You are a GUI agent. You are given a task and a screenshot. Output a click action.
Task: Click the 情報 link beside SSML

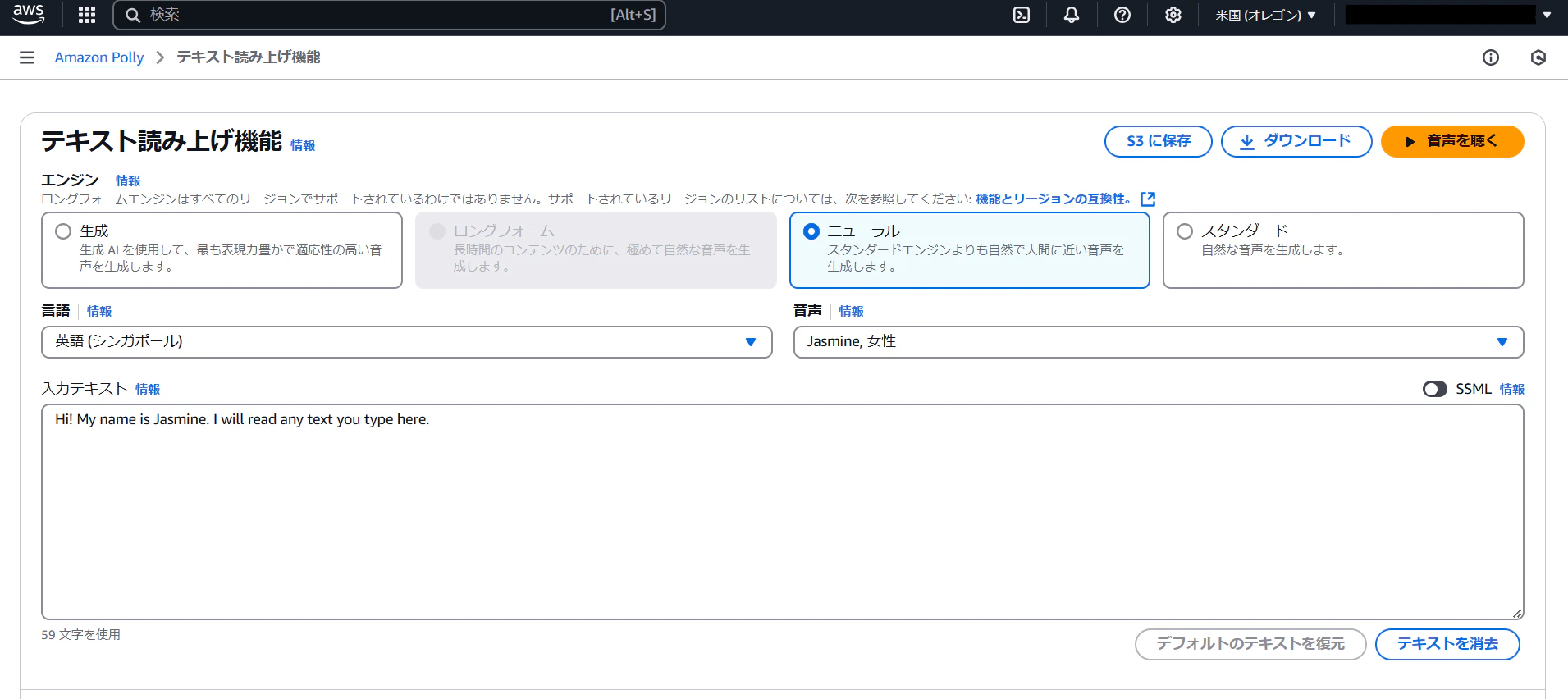click(1512, 389)
